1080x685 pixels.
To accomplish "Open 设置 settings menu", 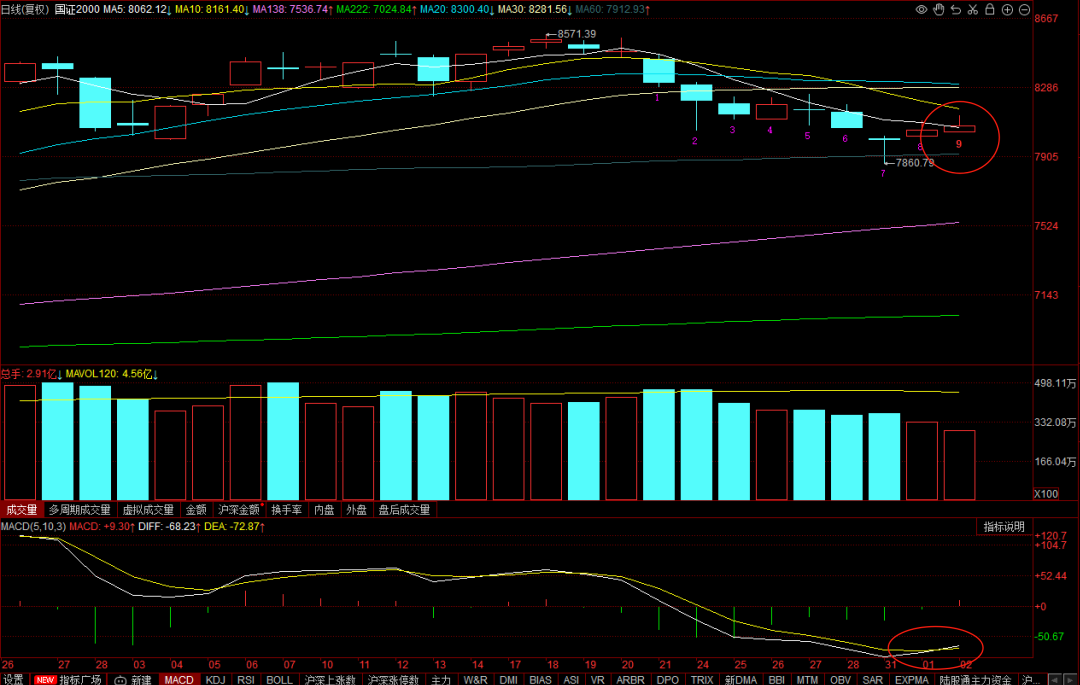I will [x=13, y=679].
